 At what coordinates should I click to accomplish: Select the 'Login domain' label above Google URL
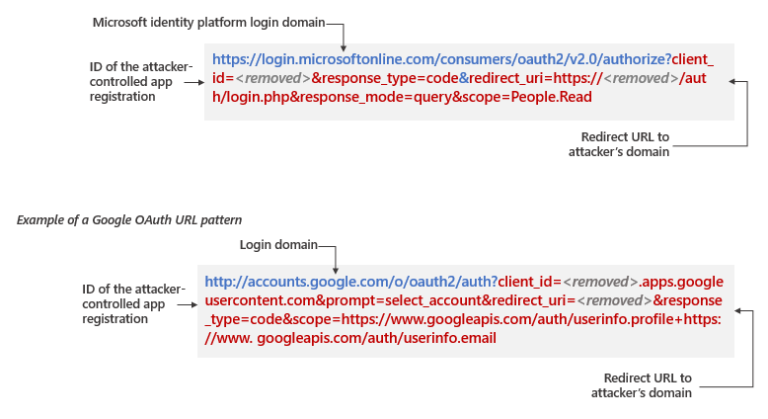277,244
